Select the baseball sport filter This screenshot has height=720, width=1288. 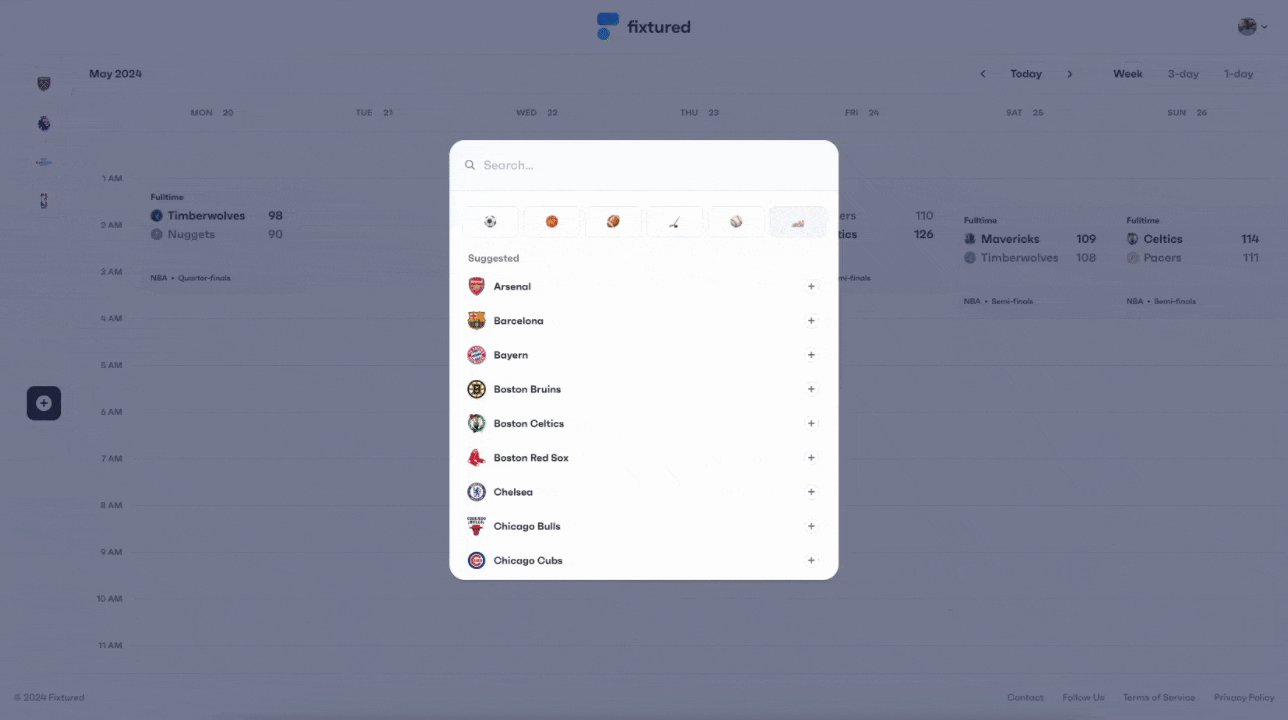736,222
